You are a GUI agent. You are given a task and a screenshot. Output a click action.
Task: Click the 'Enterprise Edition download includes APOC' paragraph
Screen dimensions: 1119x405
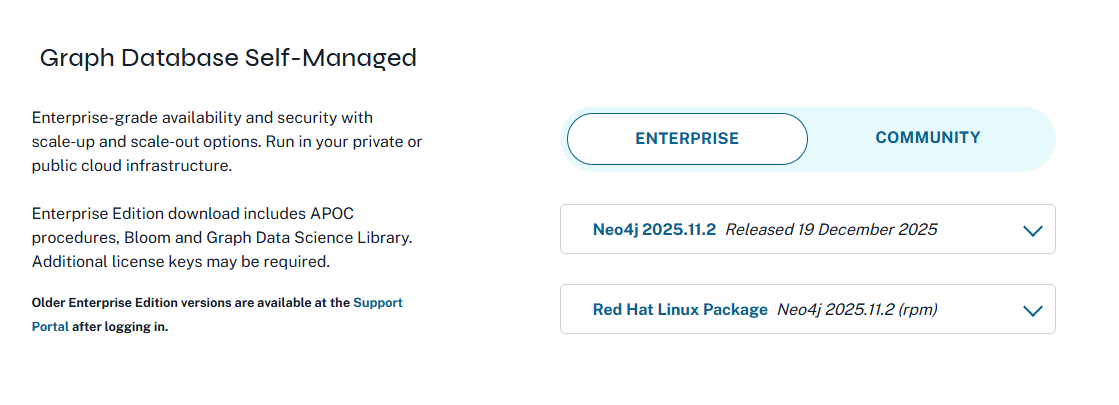pyautogui.click(x=222, y=237)
